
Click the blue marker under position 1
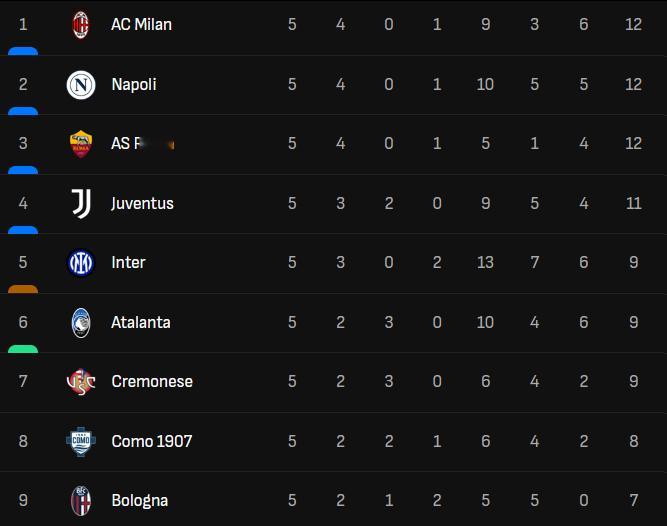pos(23,51)
